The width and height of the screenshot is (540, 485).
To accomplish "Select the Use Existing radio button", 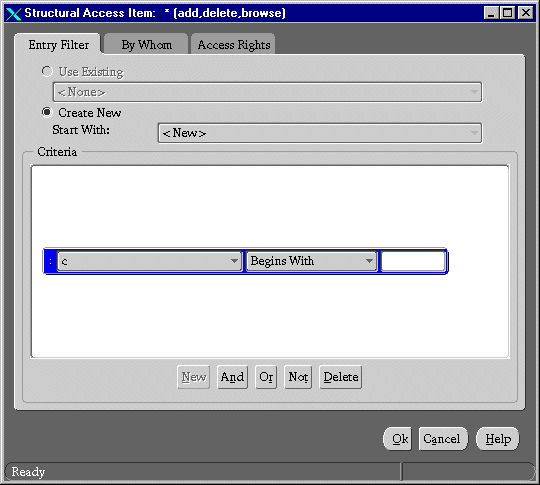I will click(x=47, y=71).
